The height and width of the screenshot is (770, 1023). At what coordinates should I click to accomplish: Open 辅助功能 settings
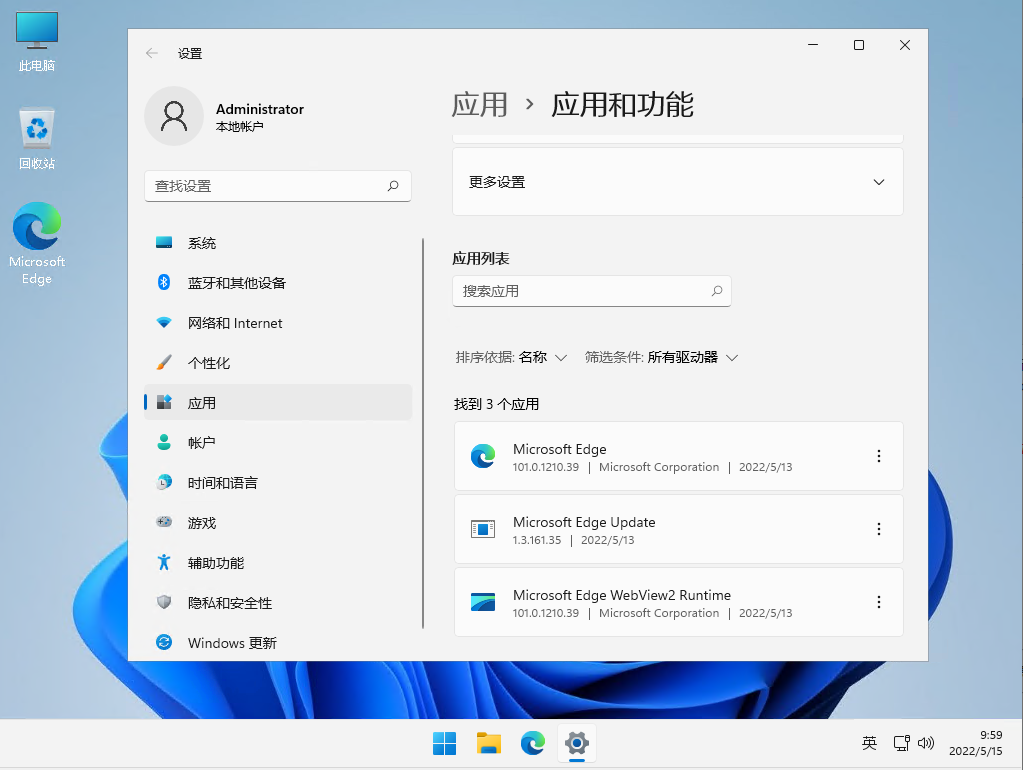pyautogui.click(x=278, y=562)
